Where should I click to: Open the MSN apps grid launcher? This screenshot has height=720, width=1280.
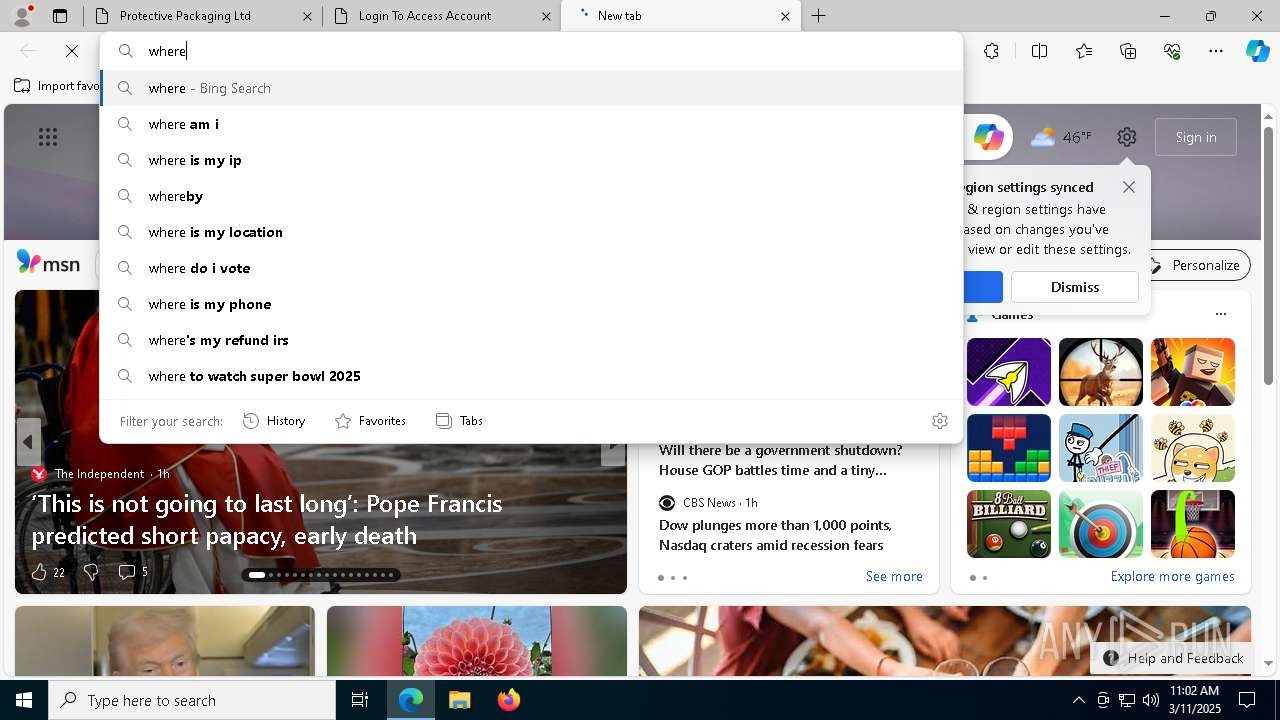[48, 137]
